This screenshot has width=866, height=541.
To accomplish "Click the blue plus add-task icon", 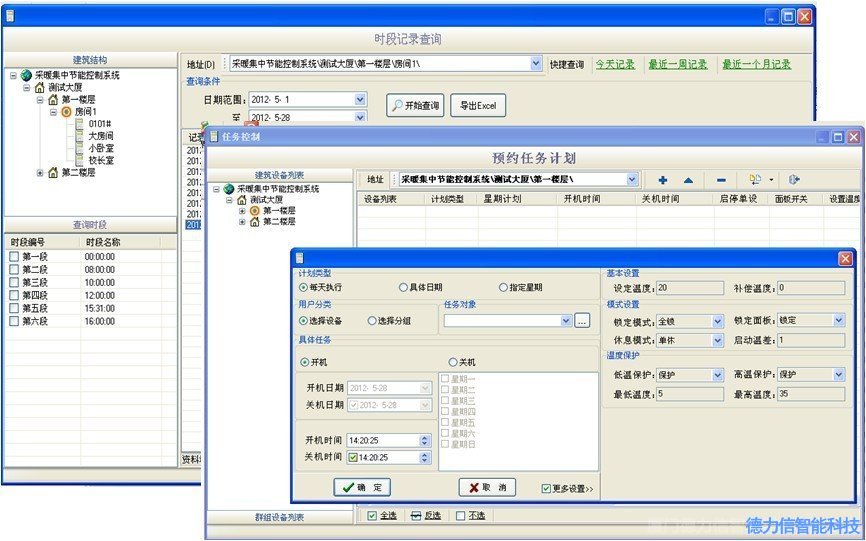I will click(x=662, y=180).
